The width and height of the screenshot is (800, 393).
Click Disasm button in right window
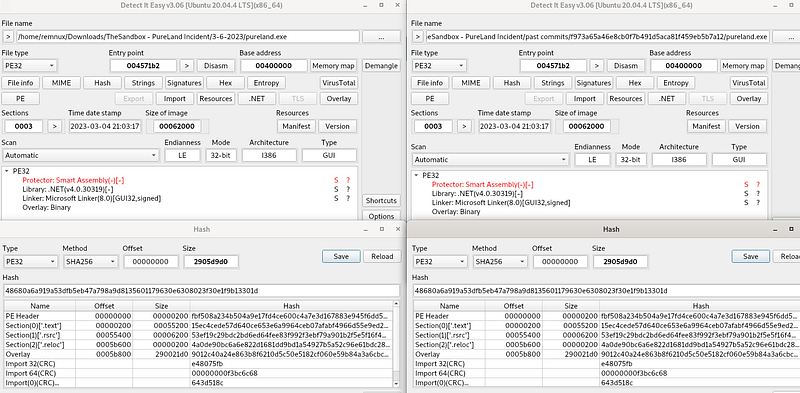(x=626, y=66)
